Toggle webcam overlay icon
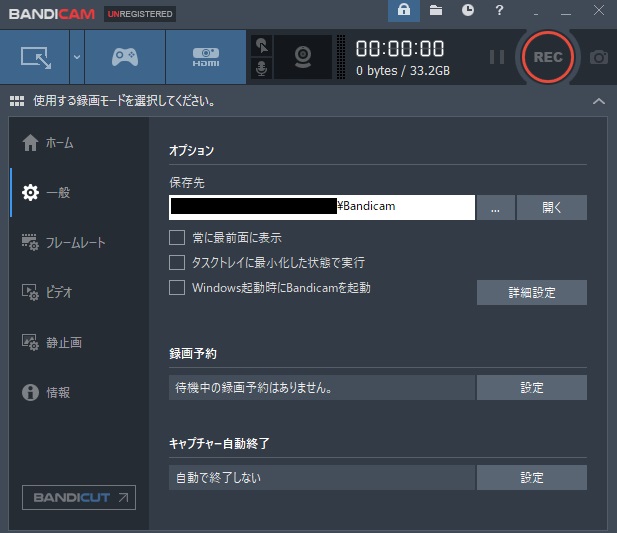The image size is (617, 533). 303,57
